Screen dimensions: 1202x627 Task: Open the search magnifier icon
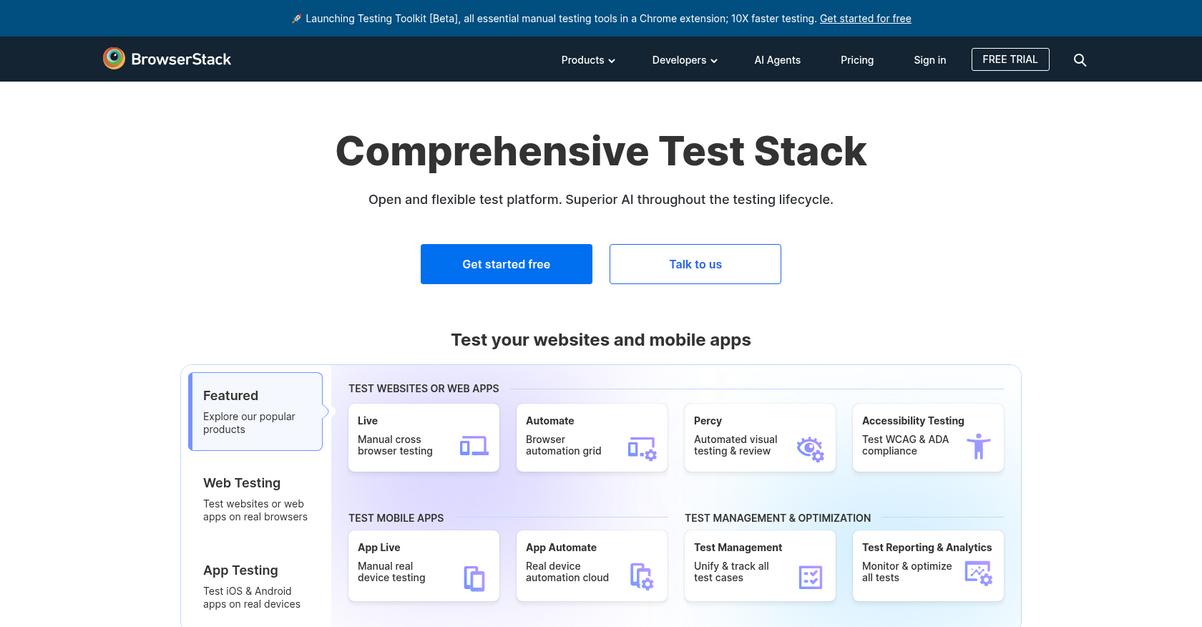(x=1080, y=60)
